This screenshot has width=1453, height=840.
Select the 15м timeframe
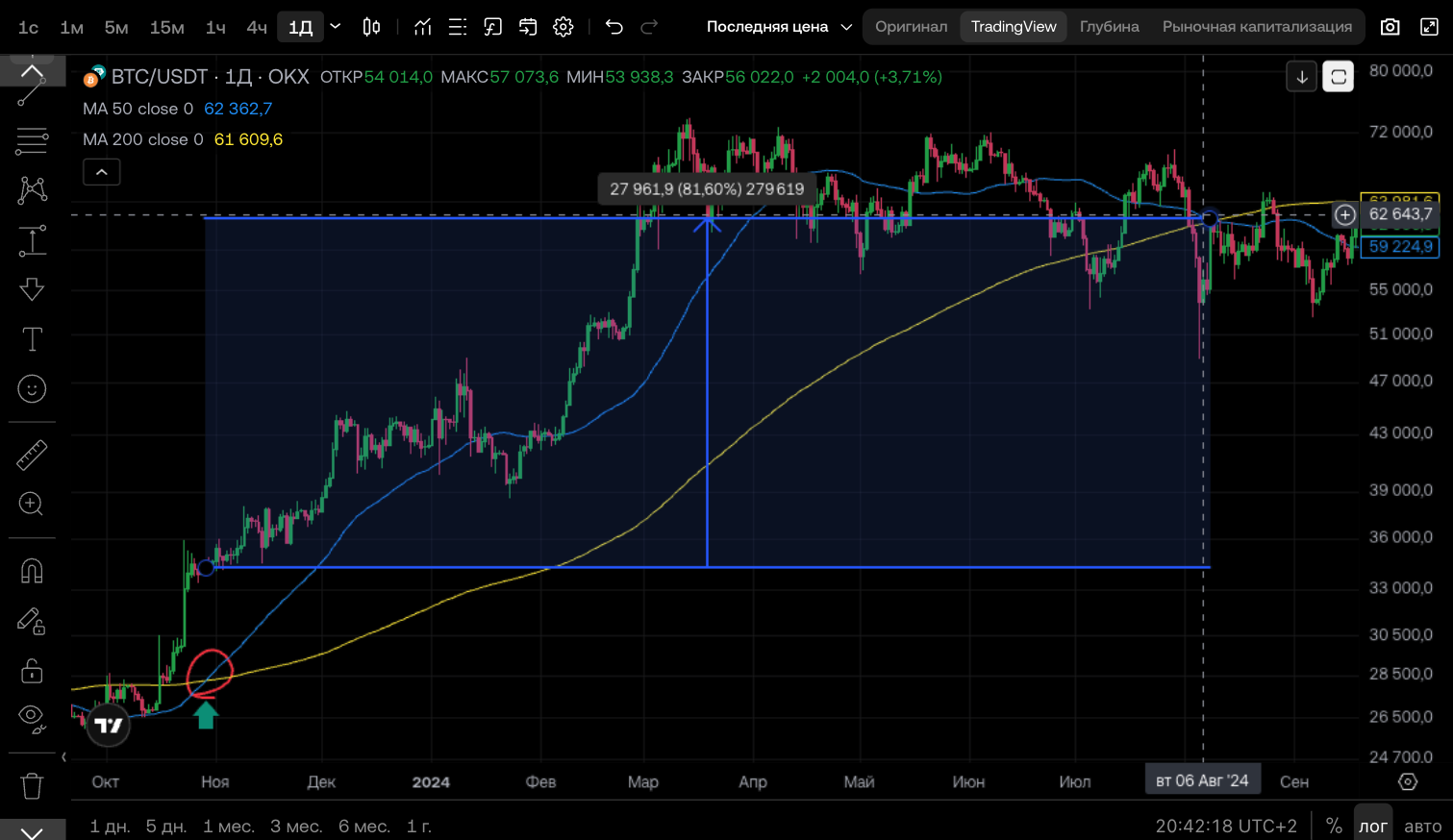[x=167, y=27]
